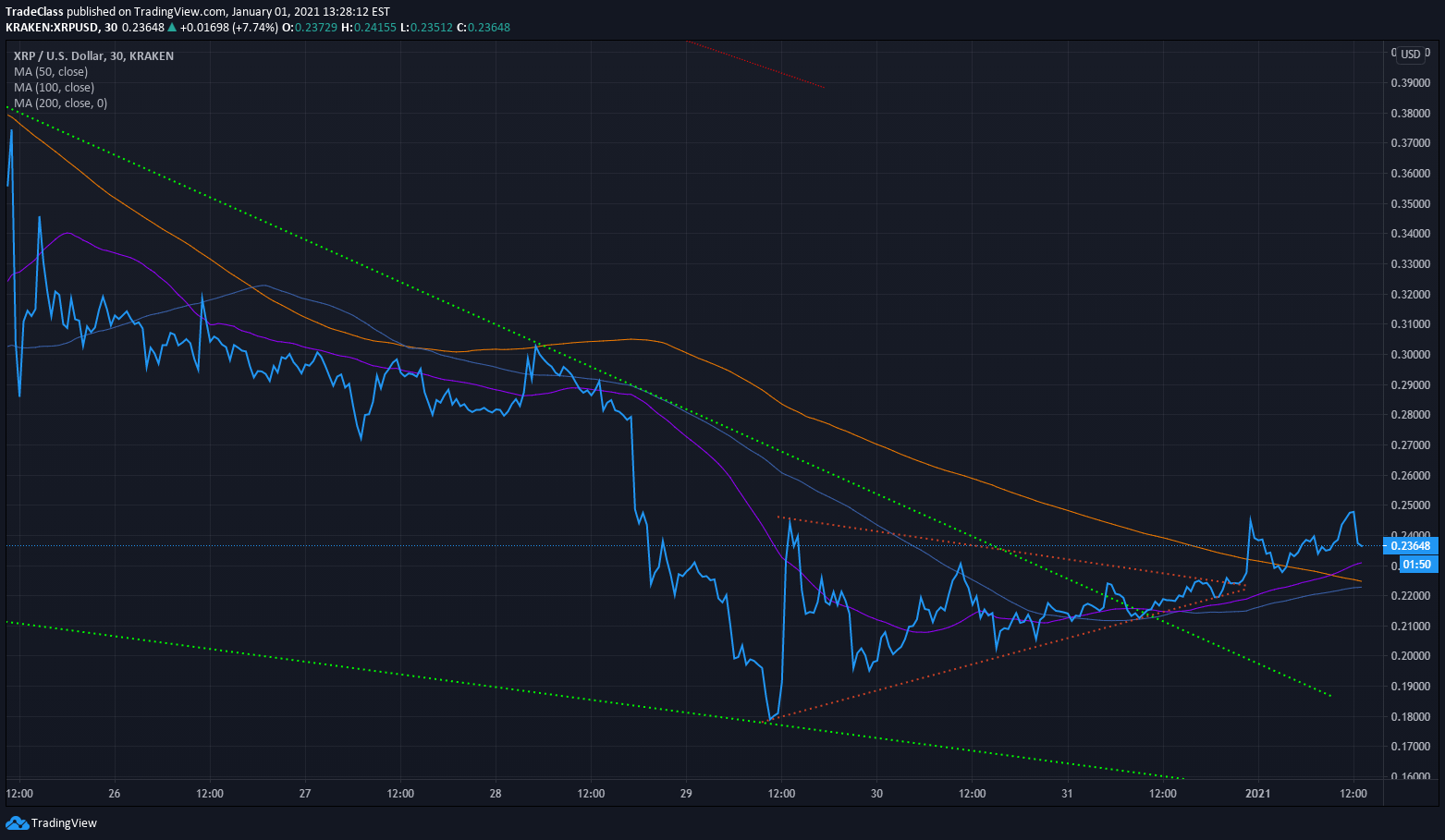Click the 0.30000 price axis label
Screen dimensions: 1445x840
[1411, 355]
